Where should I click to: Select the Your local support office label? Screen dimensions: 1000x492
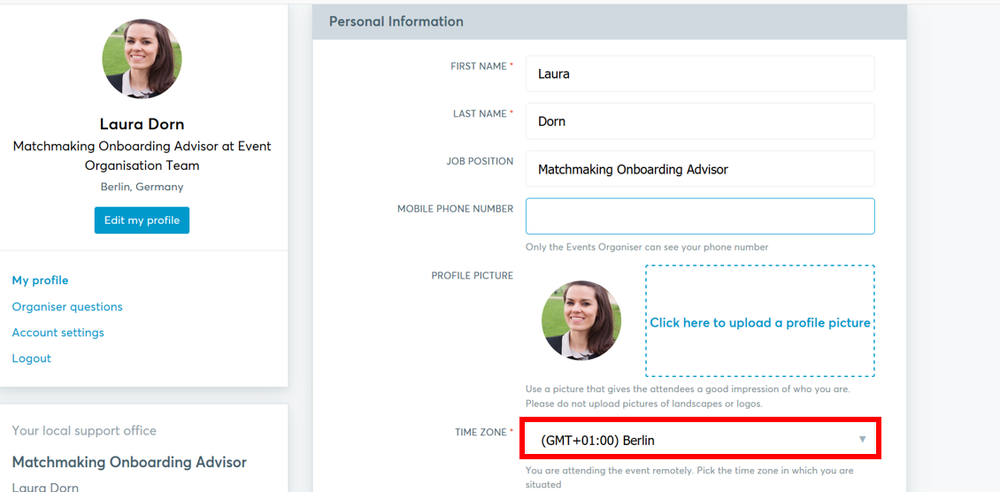(x=84, y=431)
